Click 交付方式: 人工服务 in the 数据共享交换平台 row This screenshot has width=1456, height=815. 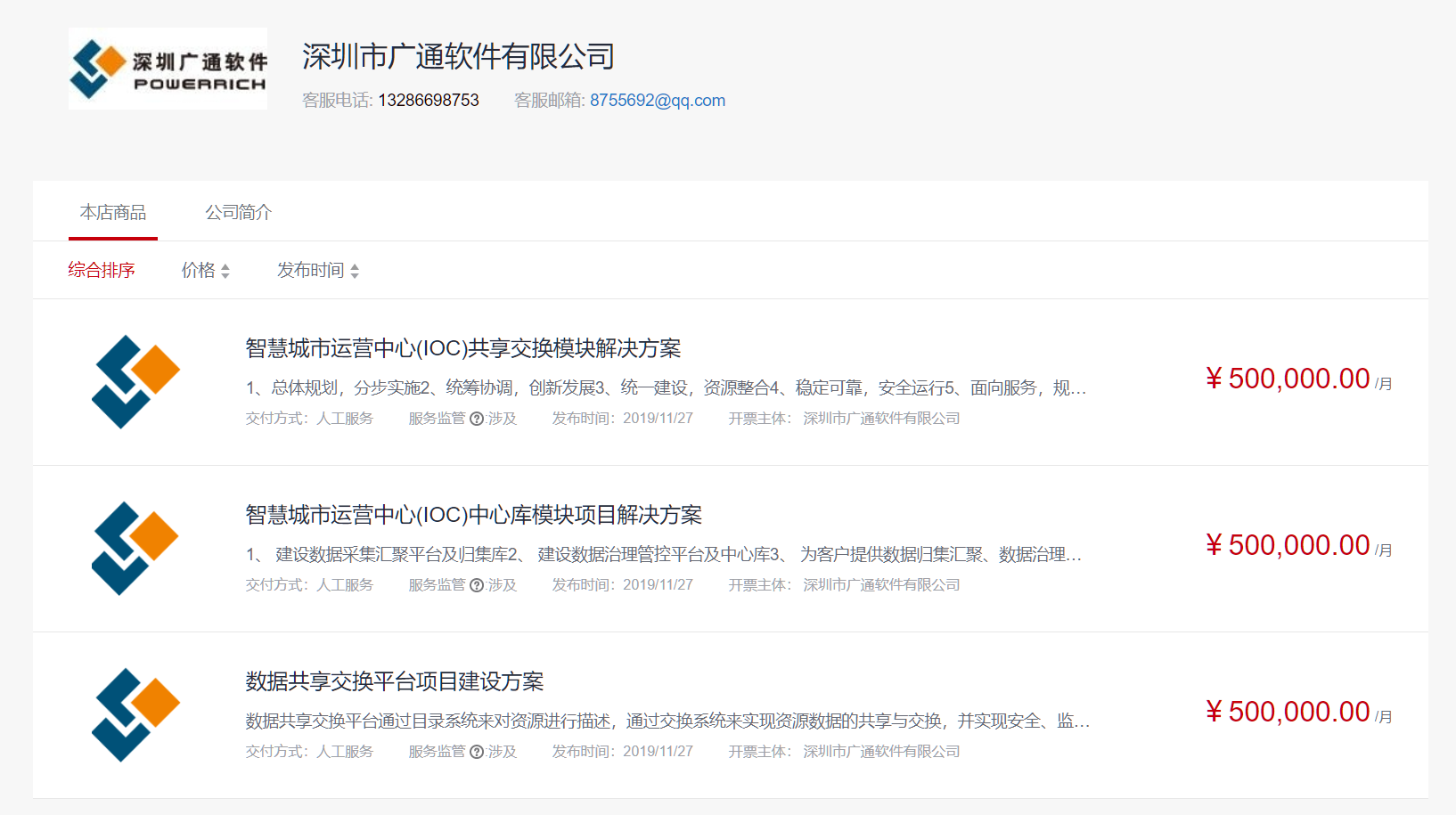[309, 752]
